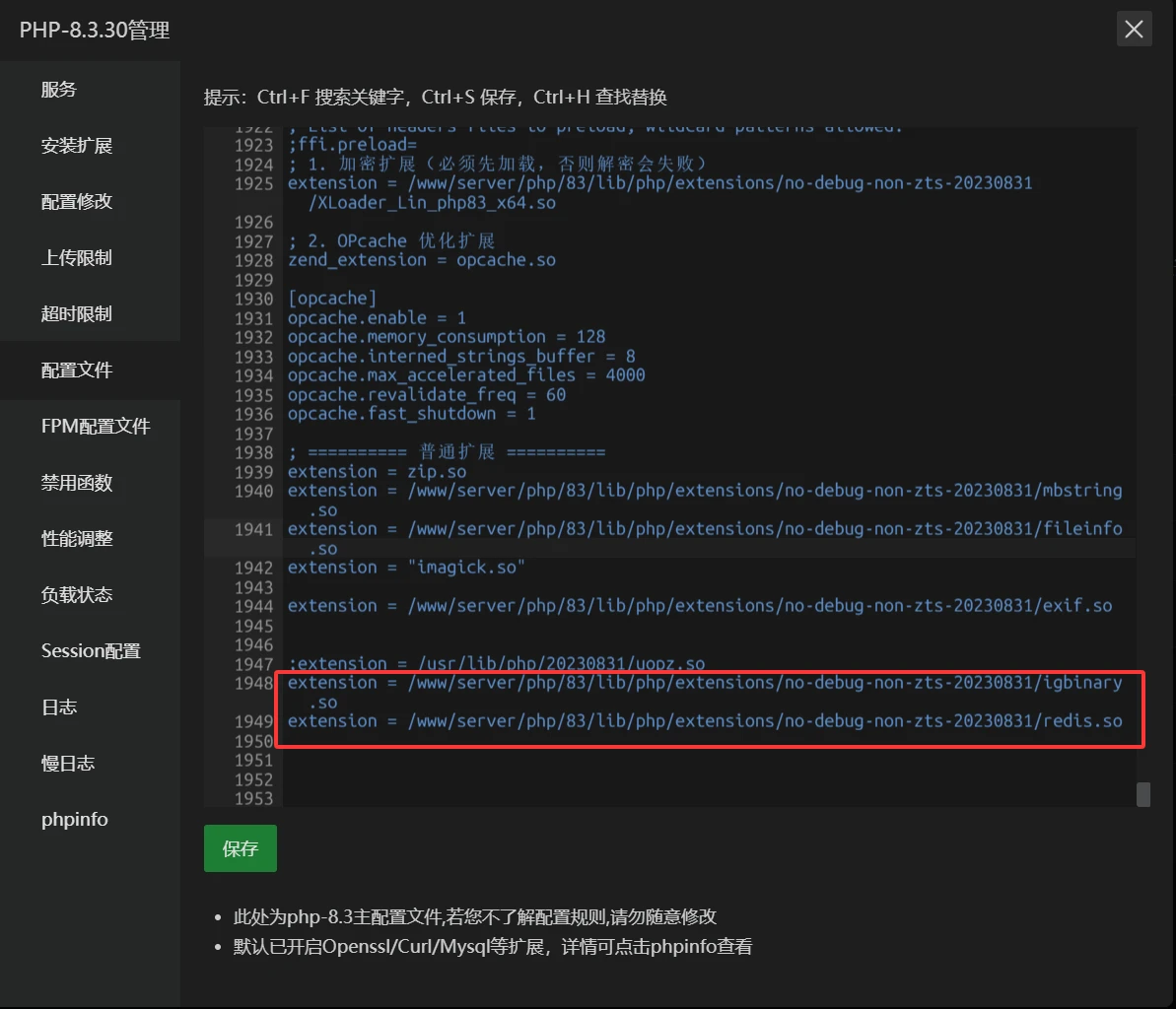Switch to 配置修改 tab
1176x1009 pixels.
pyautogui.click(x=77, y=202)
